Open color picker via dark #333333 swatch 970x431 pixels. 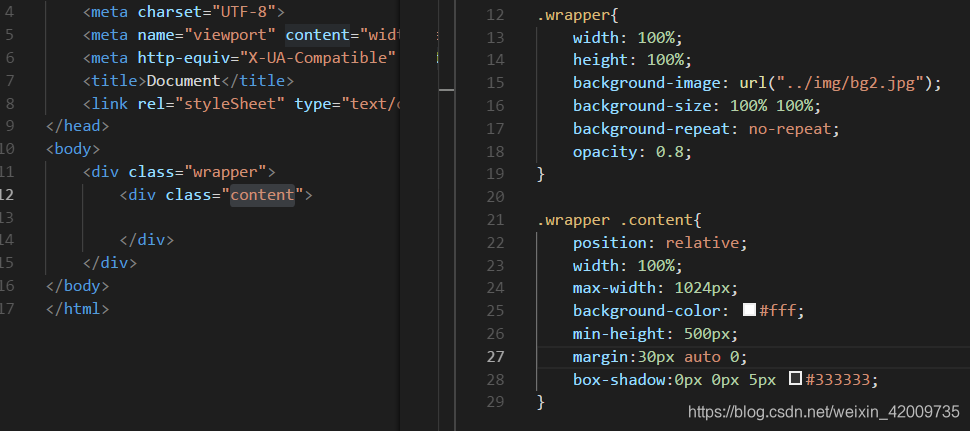point(796,378)
